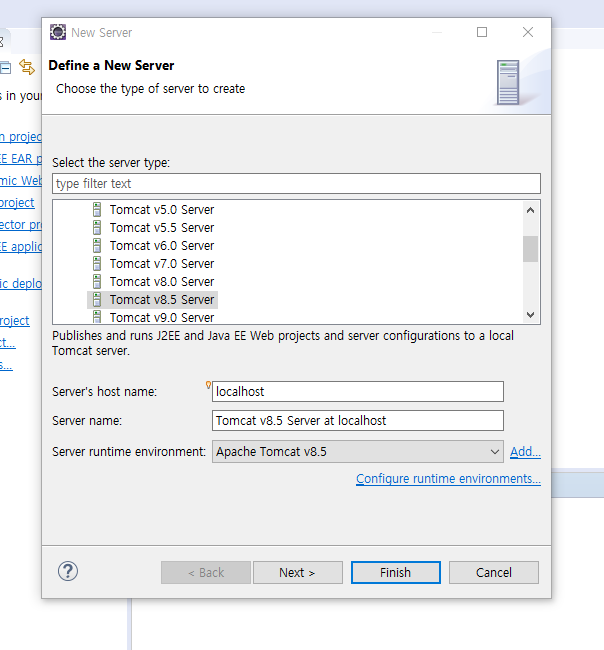Open Server runtime environment dropdown
This screenshot has height=650, width=604.
tap(358, 451)
